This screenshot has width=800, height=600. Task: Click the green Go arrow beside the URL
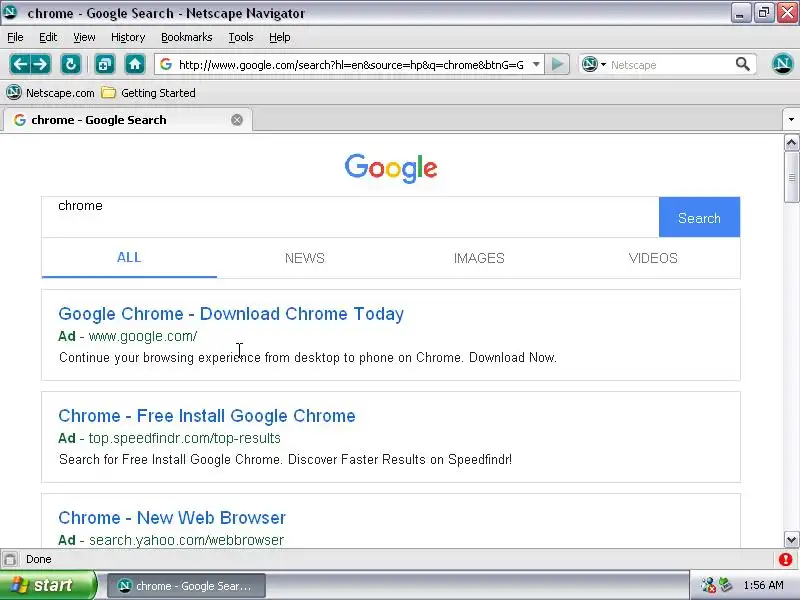(557, 64)
